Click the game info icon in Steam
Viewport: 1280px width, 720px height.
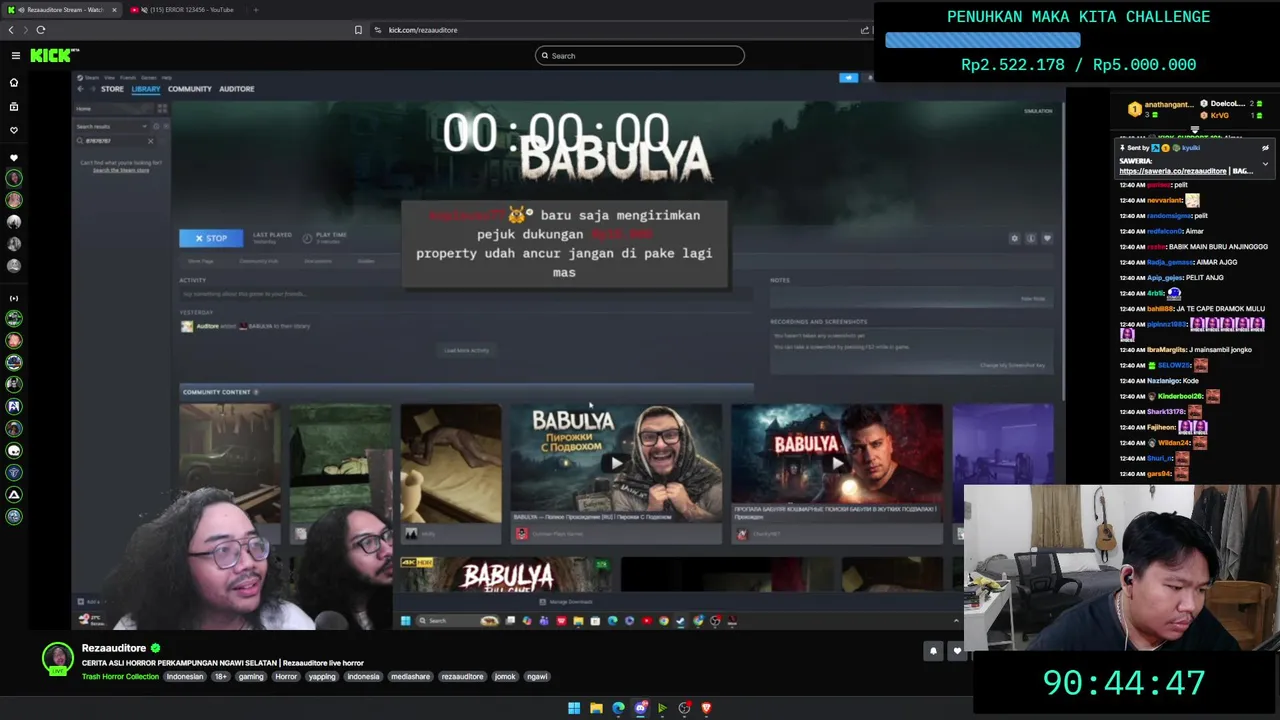[1031, 238]
